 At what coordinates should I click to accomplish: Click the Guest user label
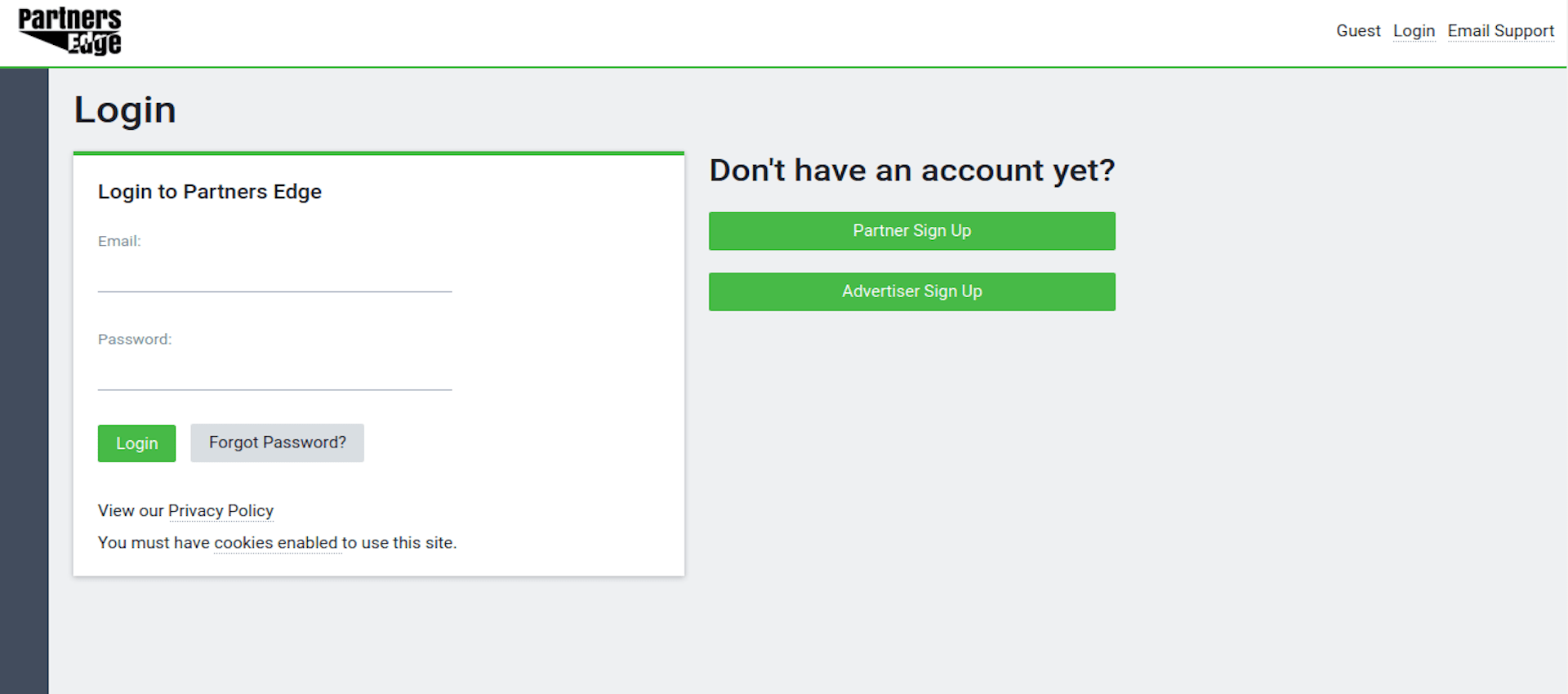[1358, 31]
